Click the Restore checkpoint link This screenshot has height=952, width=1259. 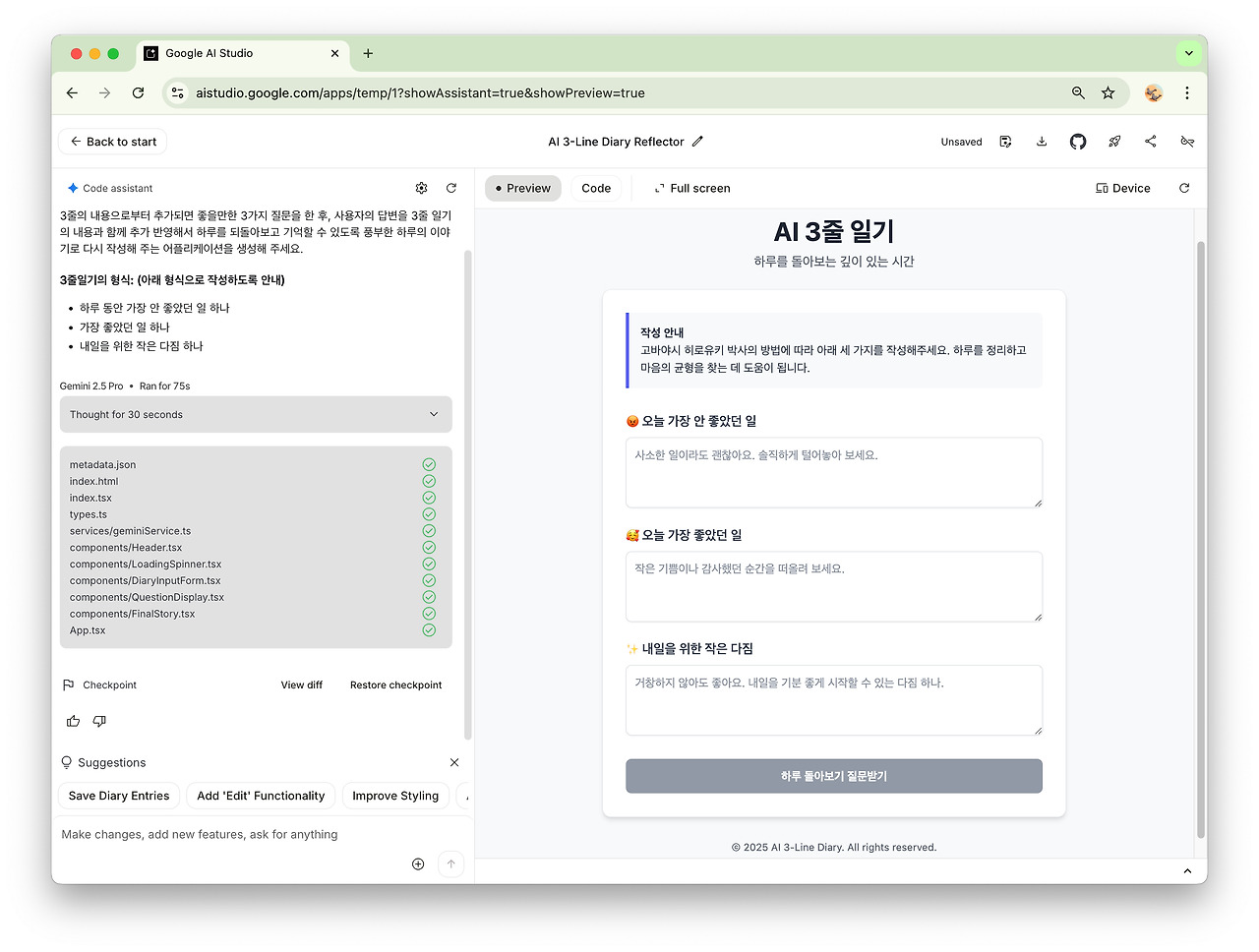(x=395, y=684)
